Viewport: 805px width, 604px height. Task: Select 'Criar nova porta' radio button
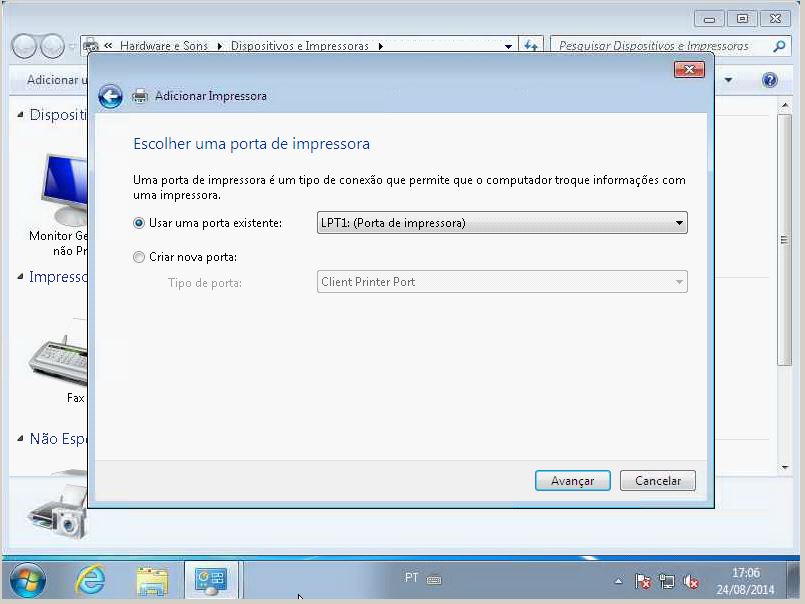pos(139,257)
